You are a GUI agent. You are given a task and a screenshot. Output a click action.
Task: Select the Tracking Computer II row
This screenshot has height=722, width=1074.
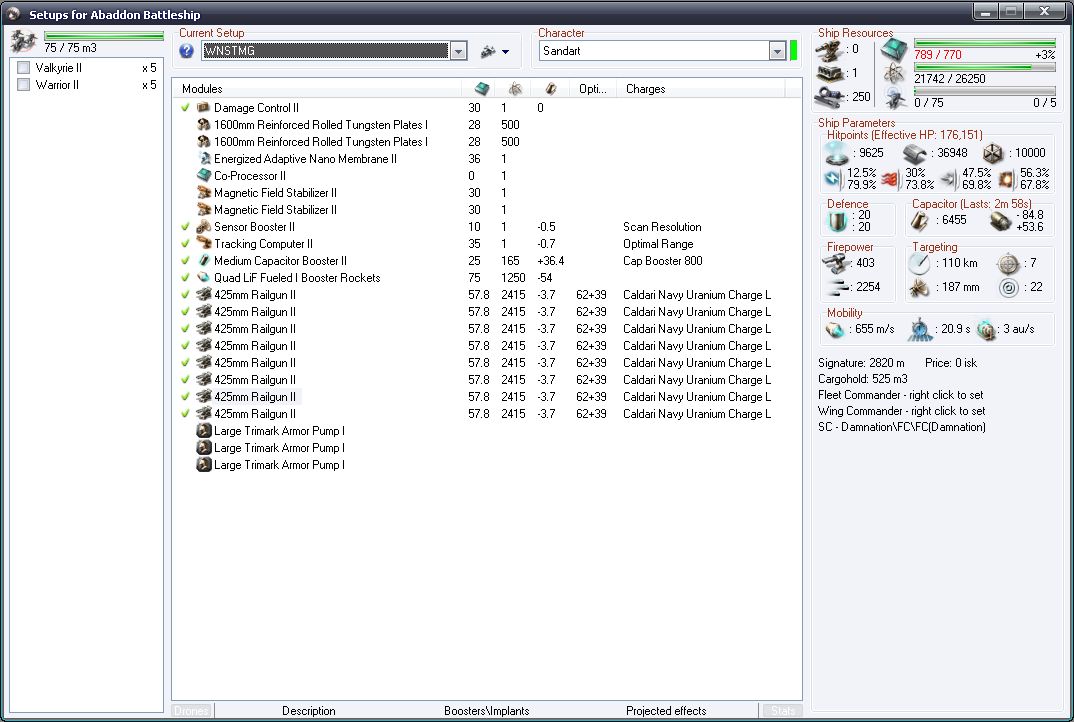(263, 244)
